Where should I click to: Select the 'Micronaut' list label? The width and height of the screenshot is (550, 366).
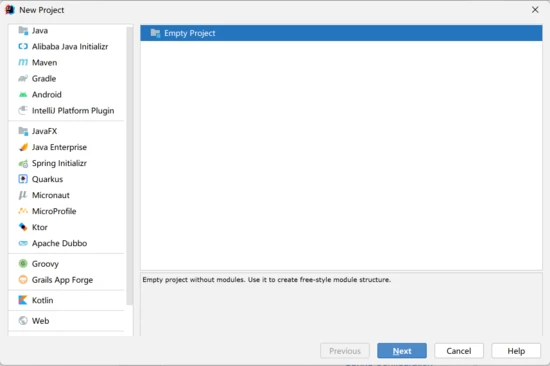(x=51, y=195)
